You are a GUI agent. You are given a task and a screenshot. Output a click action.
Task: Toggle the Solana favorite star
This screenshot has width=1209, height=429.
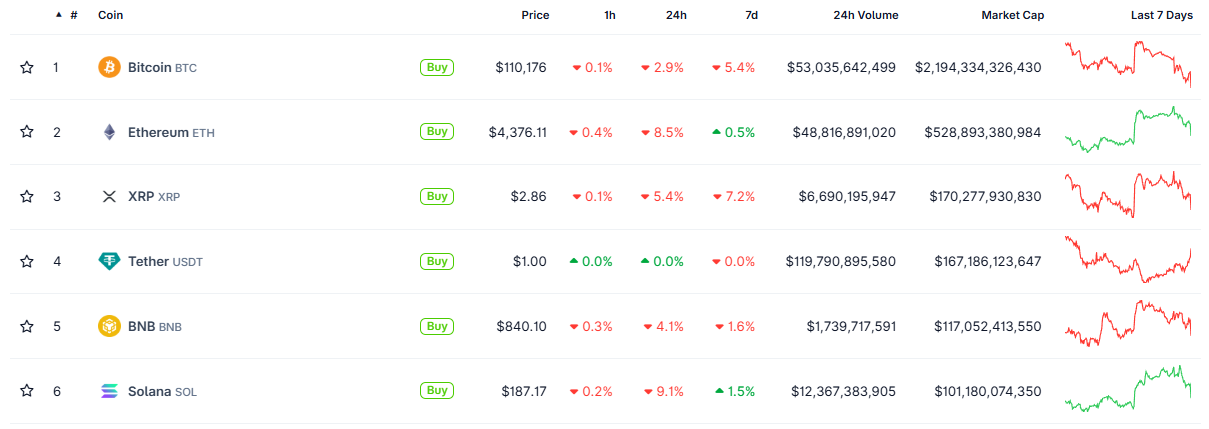pos(27,391)
